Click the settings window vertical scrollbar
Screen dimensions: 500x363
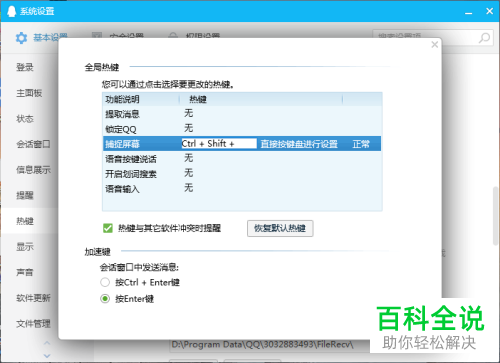pos(496,216)
